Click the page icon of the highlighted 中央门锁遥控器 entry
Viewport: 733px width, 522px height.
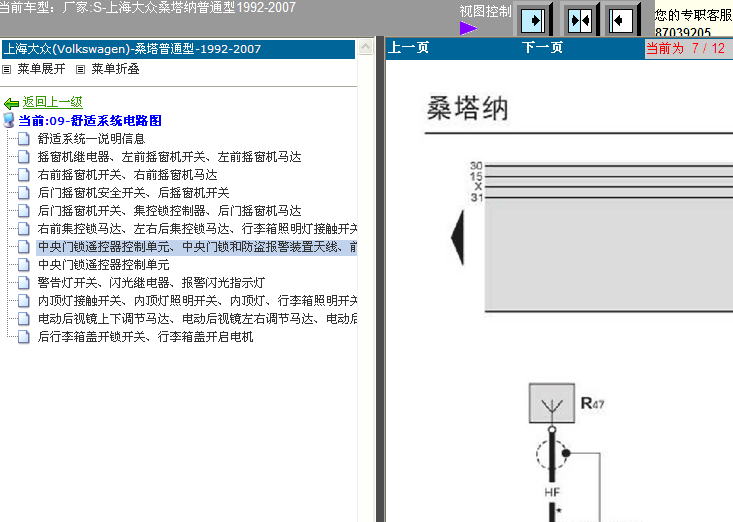pyautogui.click(x=24, y=247)
